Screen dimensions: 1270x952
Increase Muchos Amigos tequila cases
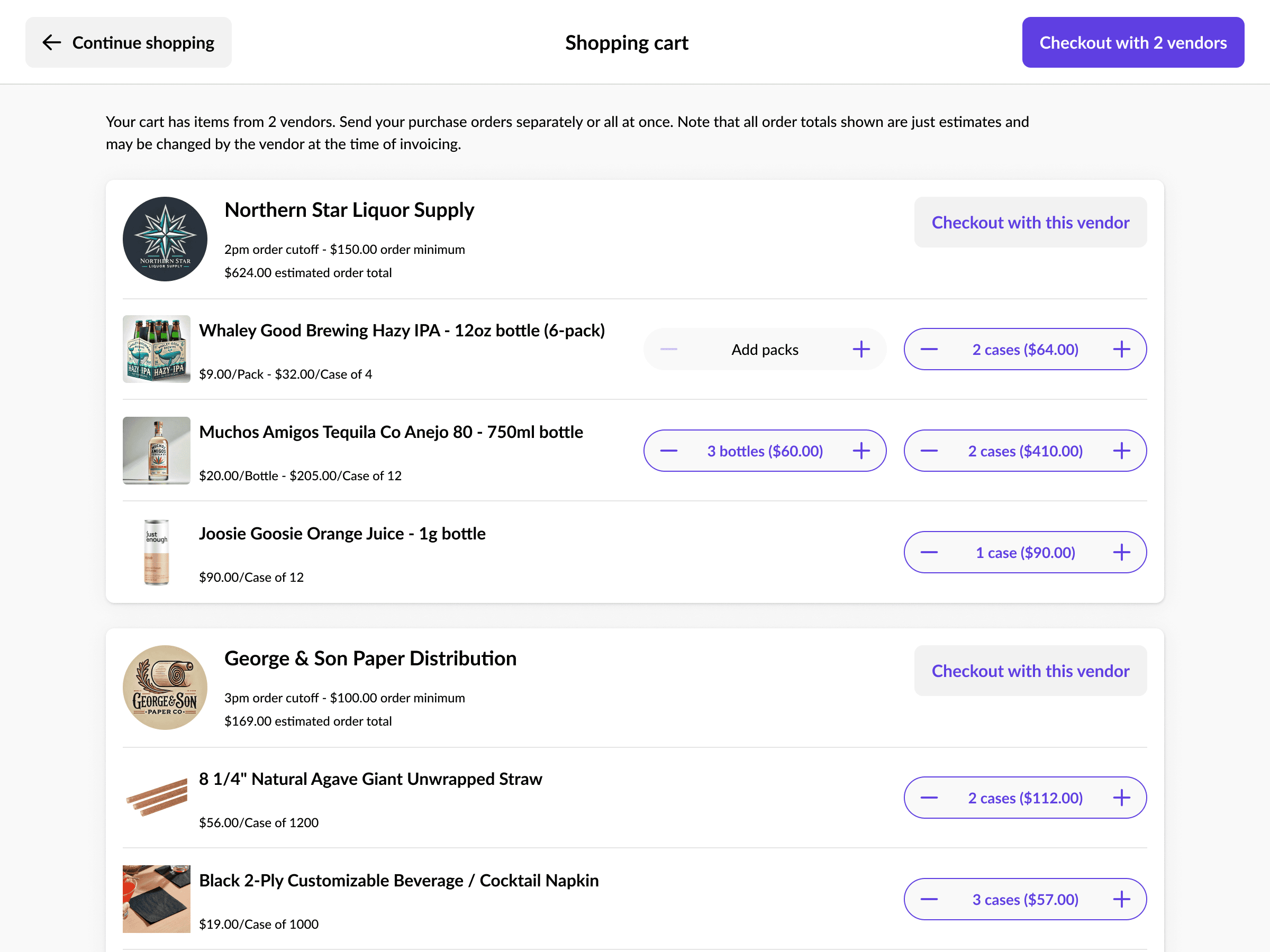(x=1121, y=451)
